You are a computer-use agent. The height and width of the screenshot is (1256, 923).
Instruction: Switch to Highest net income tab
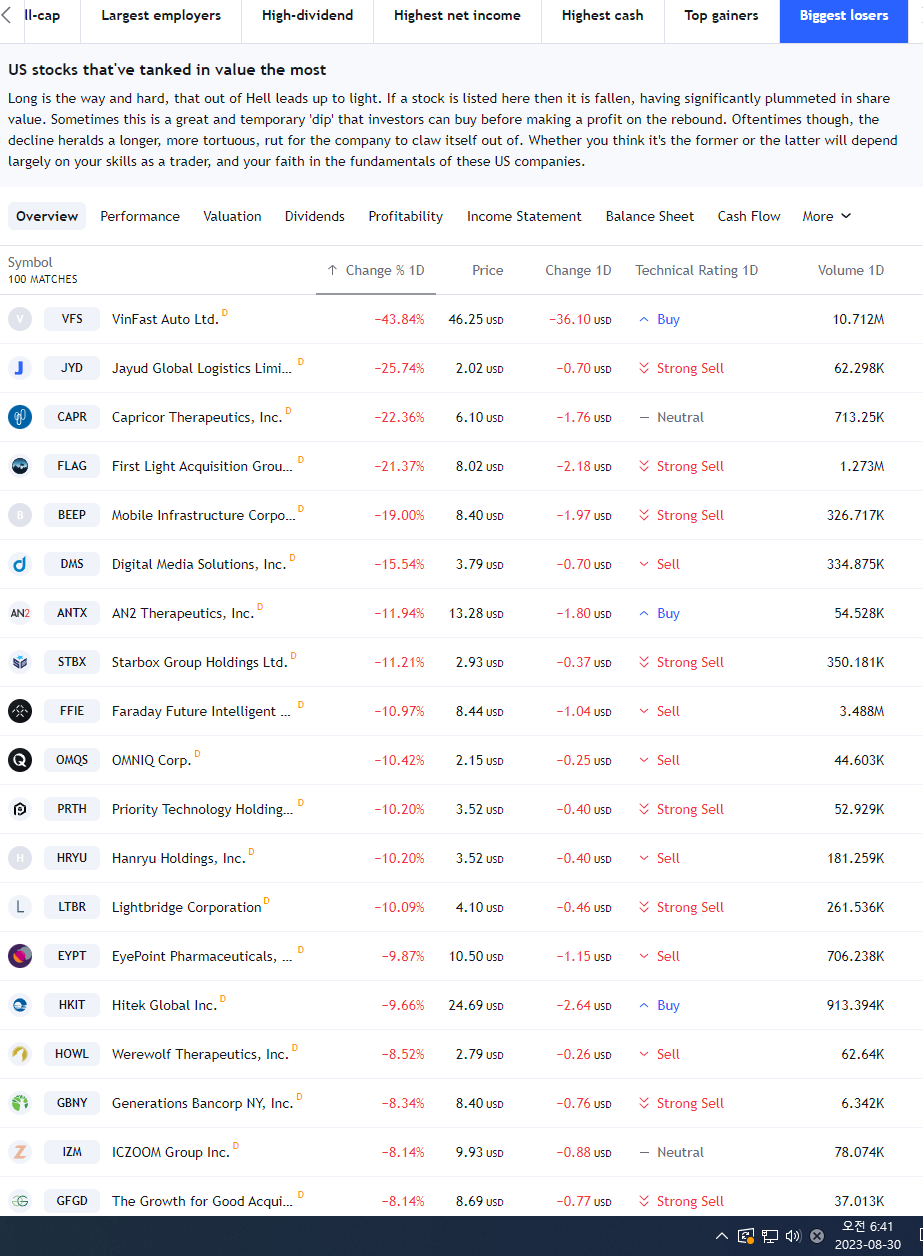pyautogui.click(x=457, y=15)
